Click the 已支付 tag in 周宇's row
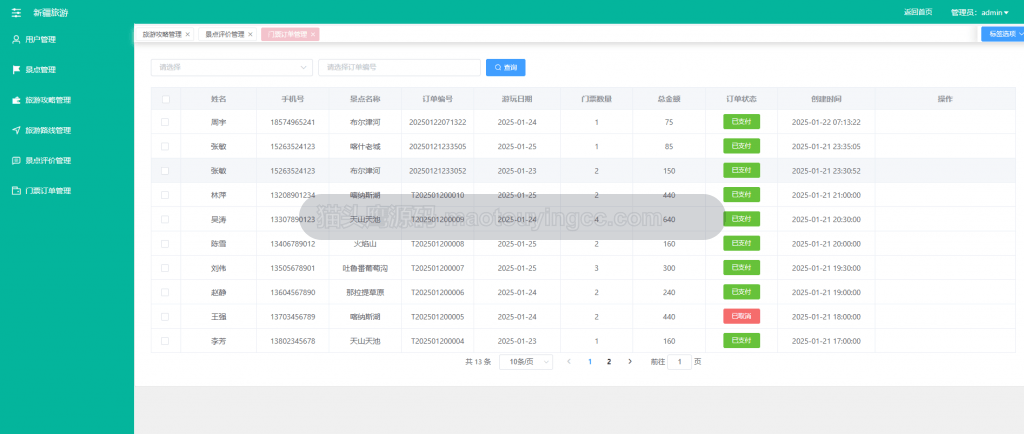The image size is (1024, 434). click(x=741, y=121)
